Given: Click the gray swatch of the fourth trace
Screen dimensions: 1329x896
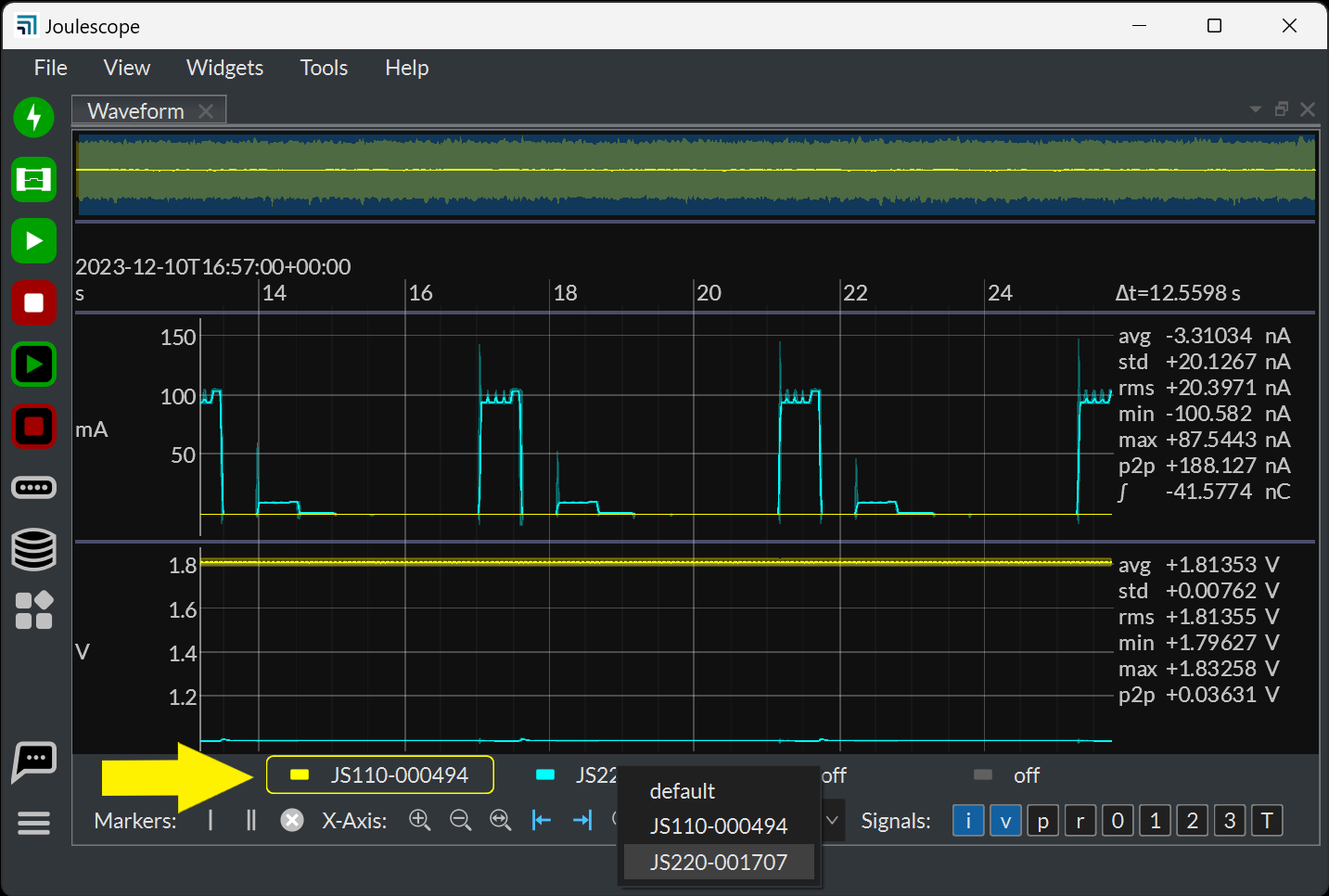Looking at the screenshot, I should coord(983,774).
